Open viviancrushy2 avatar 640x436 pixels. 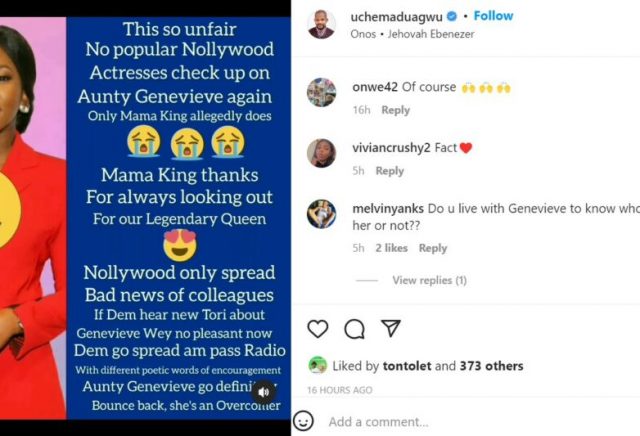322,153
